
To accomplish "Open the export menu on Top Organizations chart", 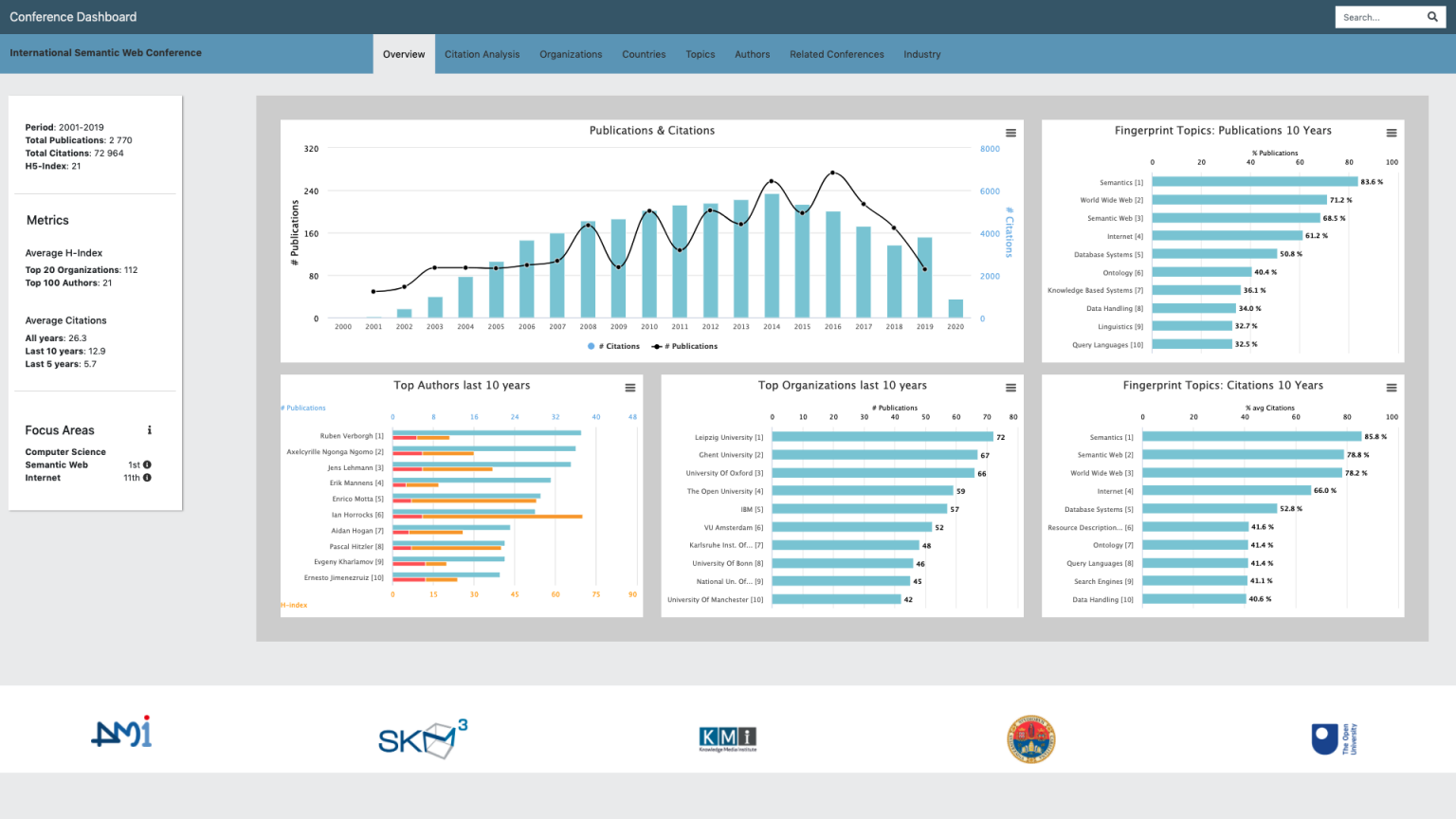I will point(1010,388).
